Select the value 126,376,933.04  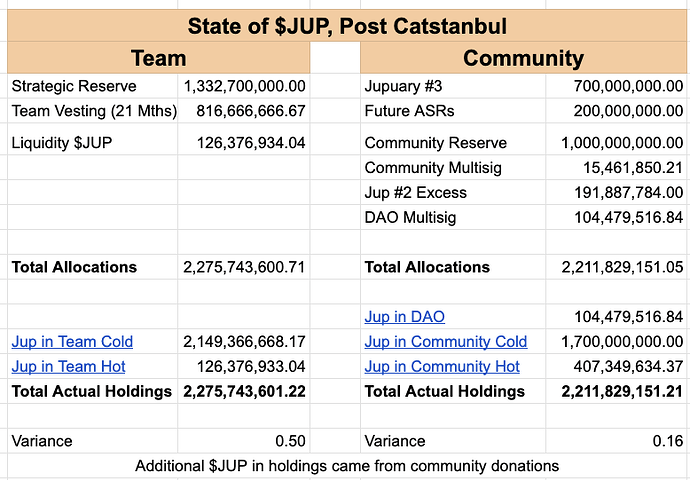tap(251, 366)
